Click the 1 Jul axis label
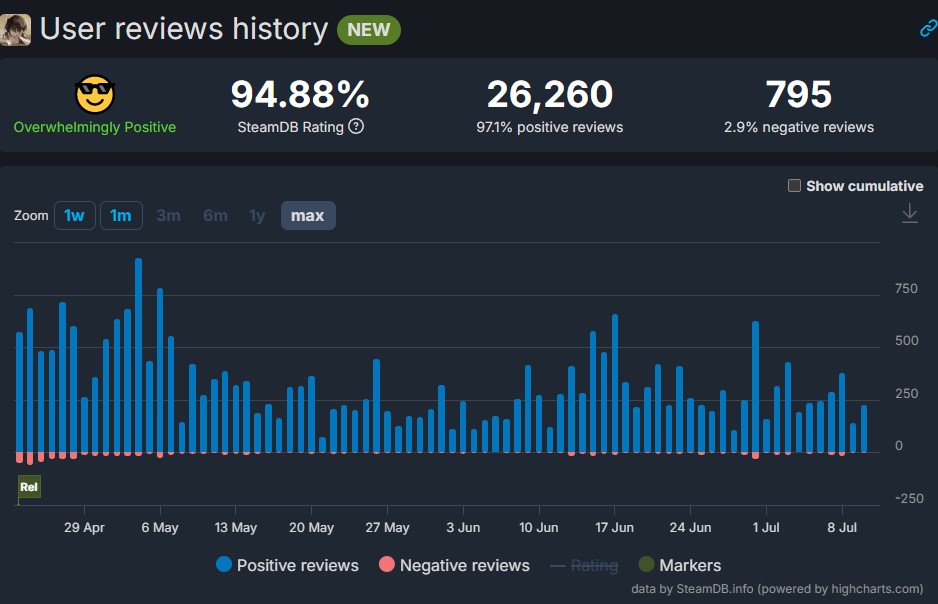 coord(766,527)
